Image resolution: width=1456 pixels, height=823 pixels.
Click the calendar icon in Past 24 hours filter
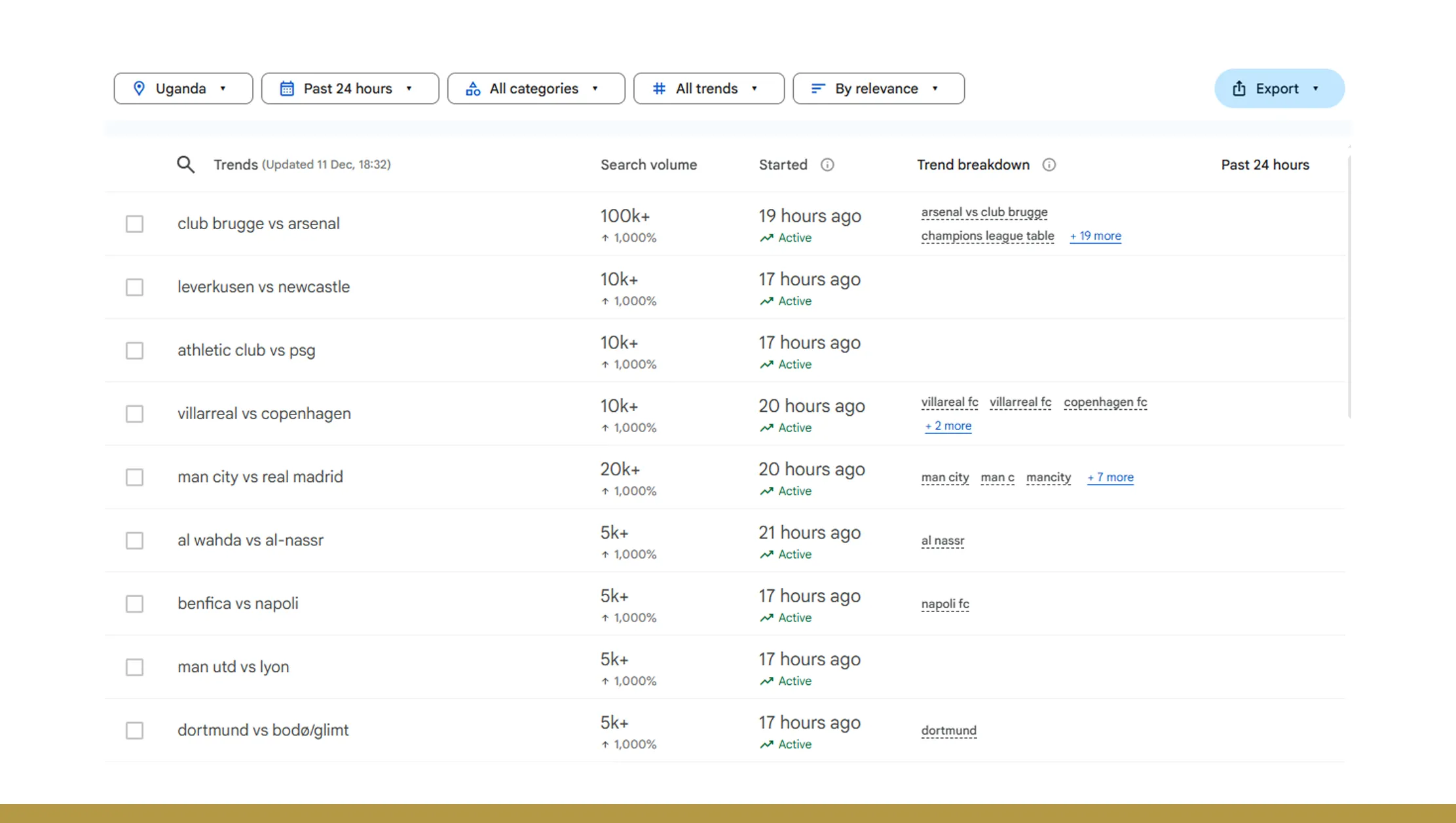click(x=287, y=88)
